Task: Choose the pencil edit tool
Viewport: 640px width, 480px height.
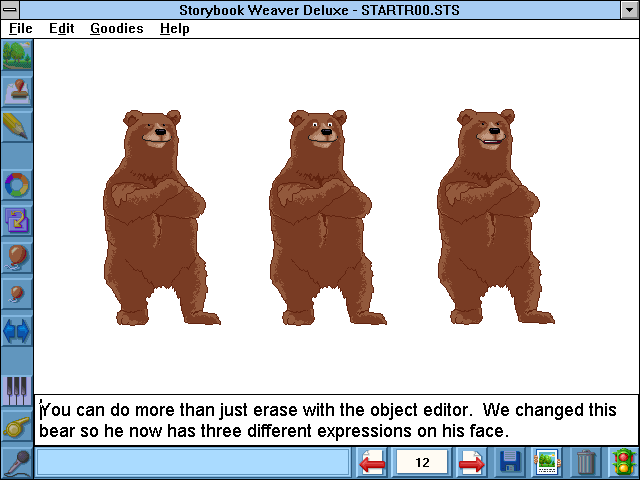Action: [x=17, y=127]
